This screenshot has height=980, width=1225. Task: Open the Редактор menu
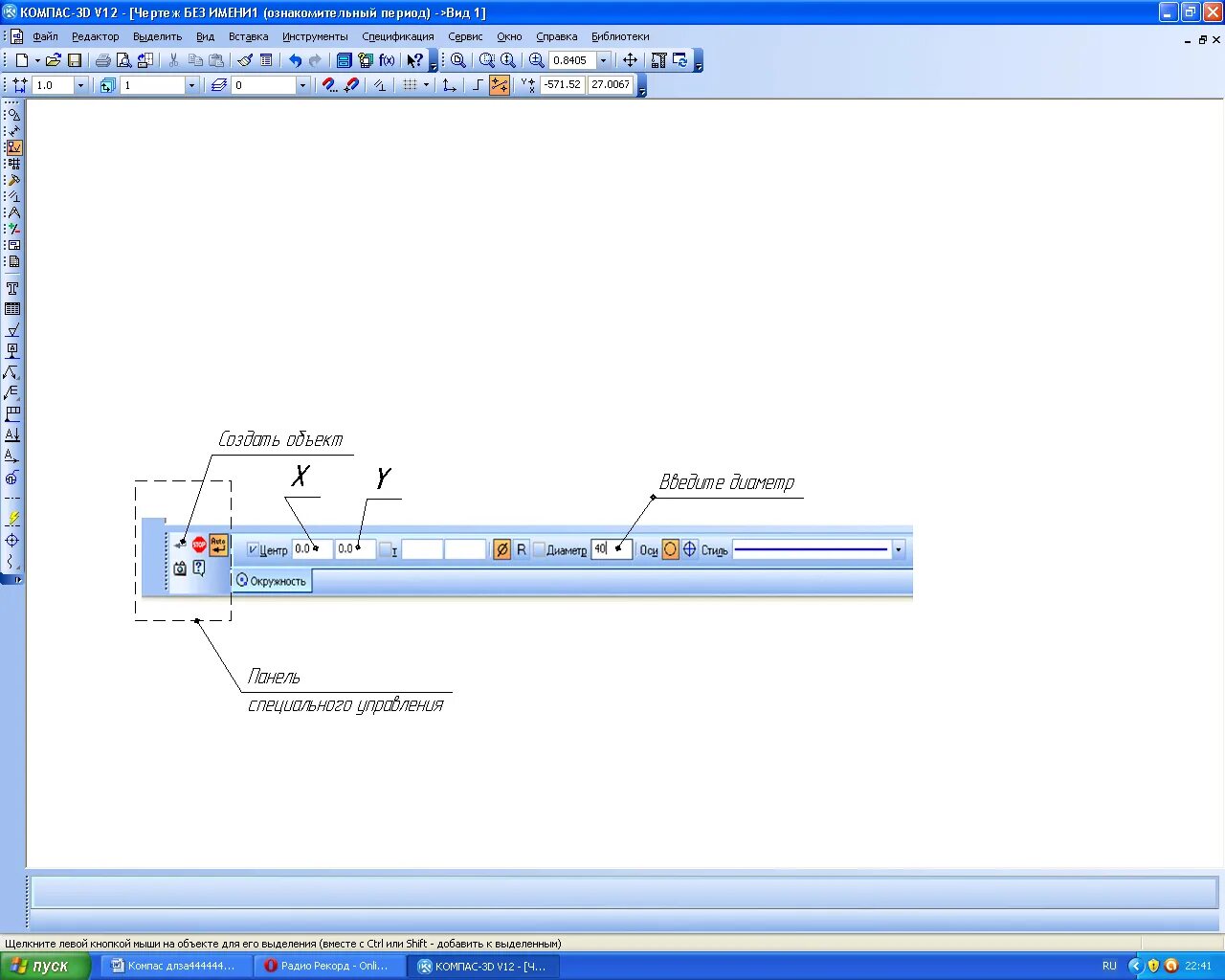[x=96, y=36]
